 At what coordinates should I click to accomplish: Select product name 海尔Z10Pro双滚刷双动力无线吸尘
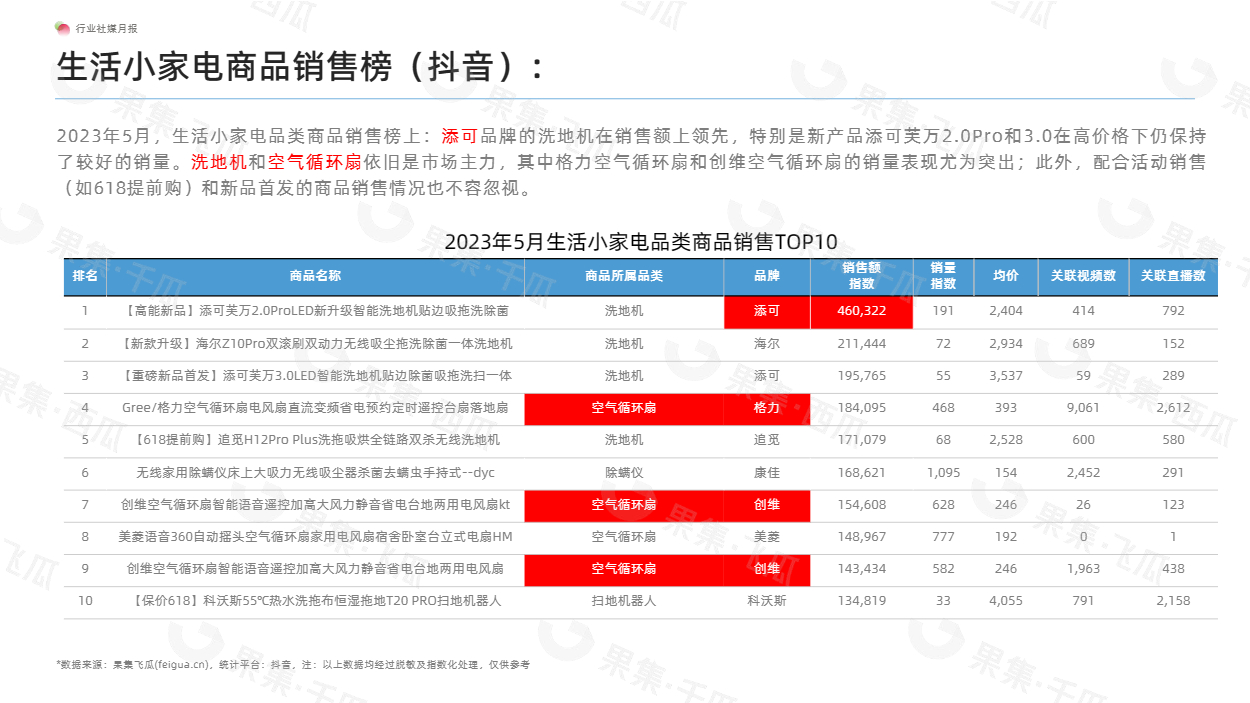[315, 343]
